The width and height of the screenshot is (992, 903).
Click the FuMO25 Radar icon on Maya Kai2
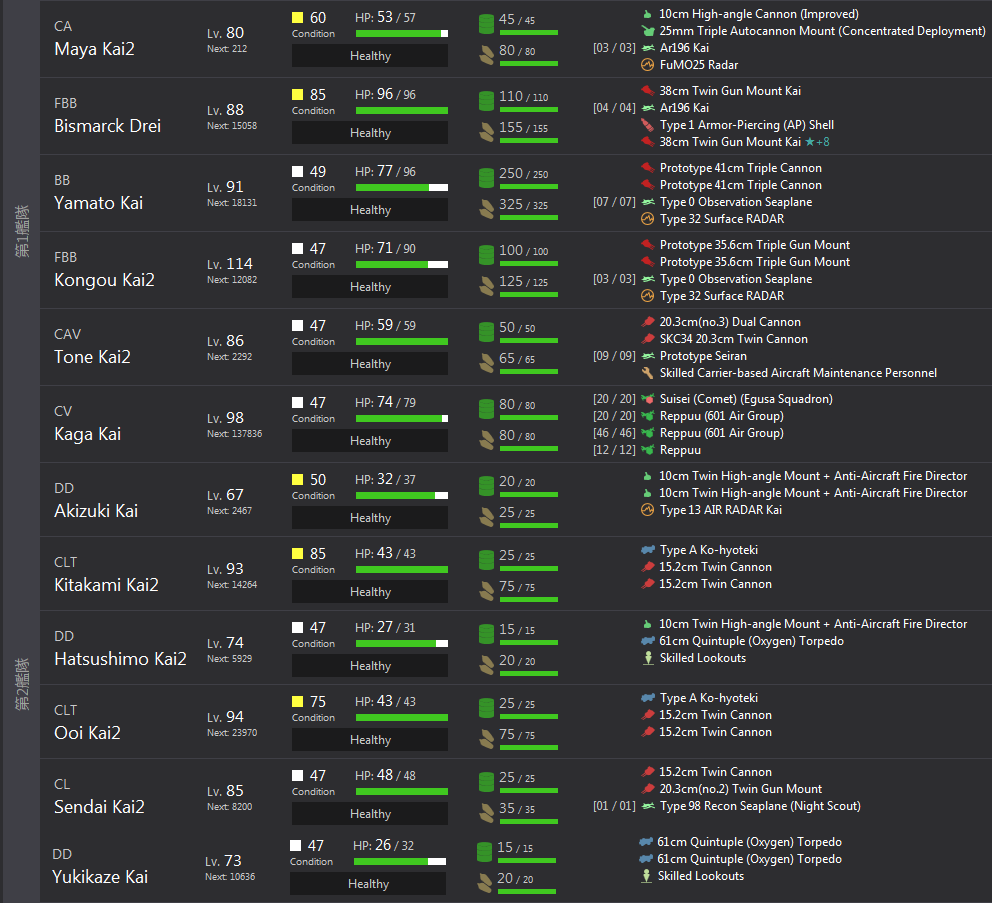pos(647,65)
